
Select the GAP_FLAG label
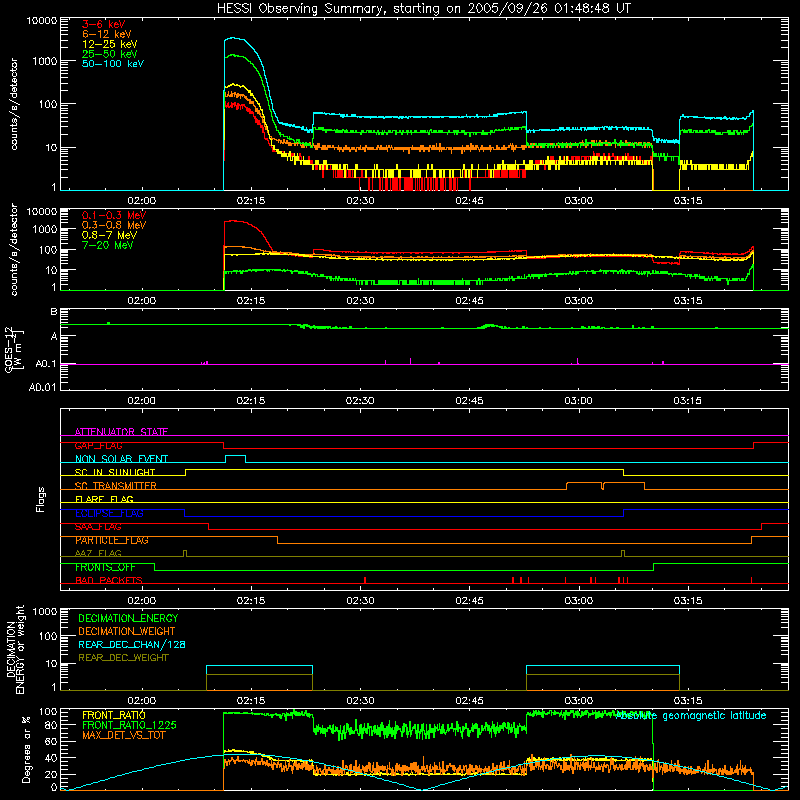98,445
